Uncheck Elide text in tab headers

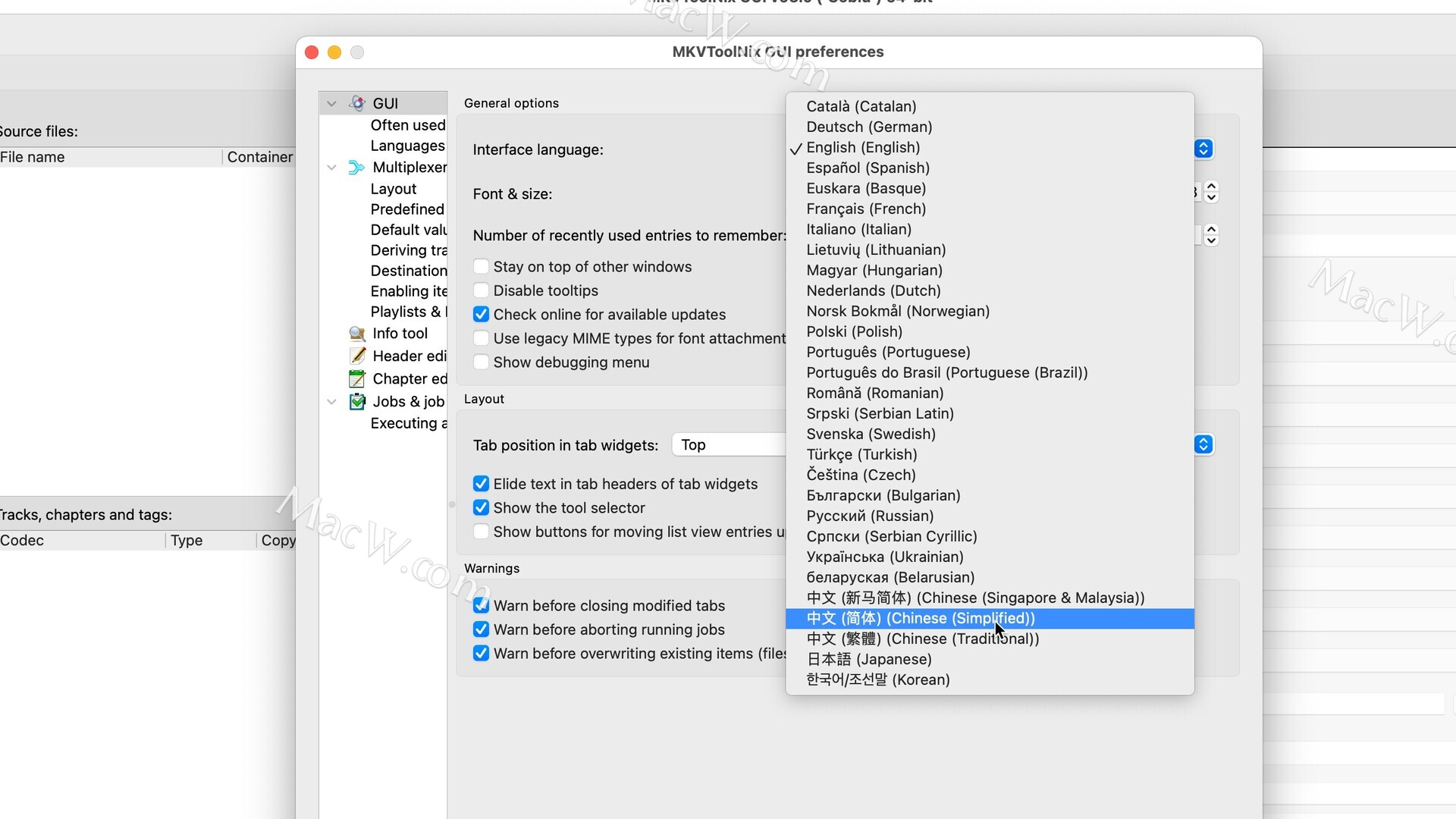tap(481, 484)
